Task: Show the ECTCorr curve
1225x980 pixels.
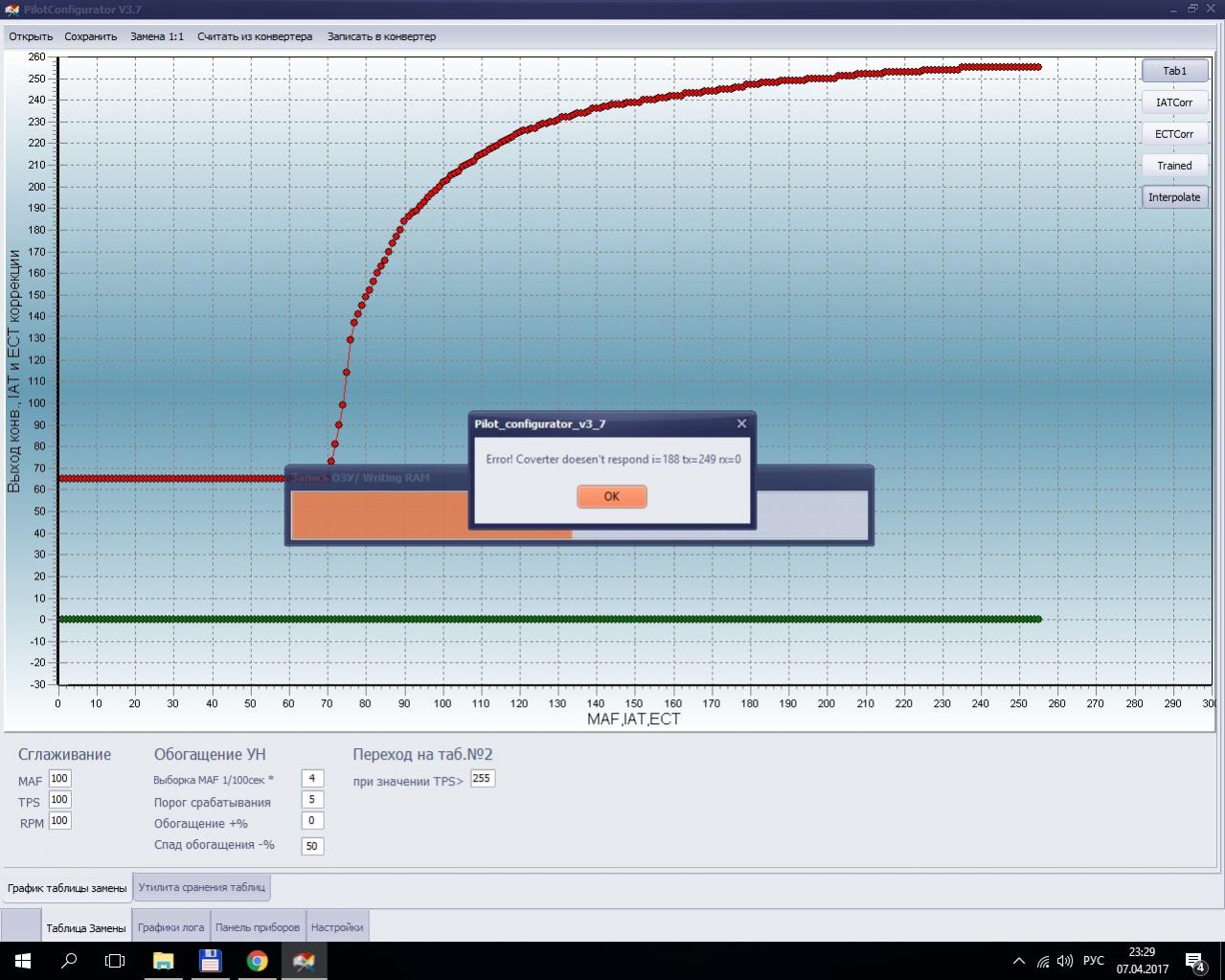Action: (1174, 134)
